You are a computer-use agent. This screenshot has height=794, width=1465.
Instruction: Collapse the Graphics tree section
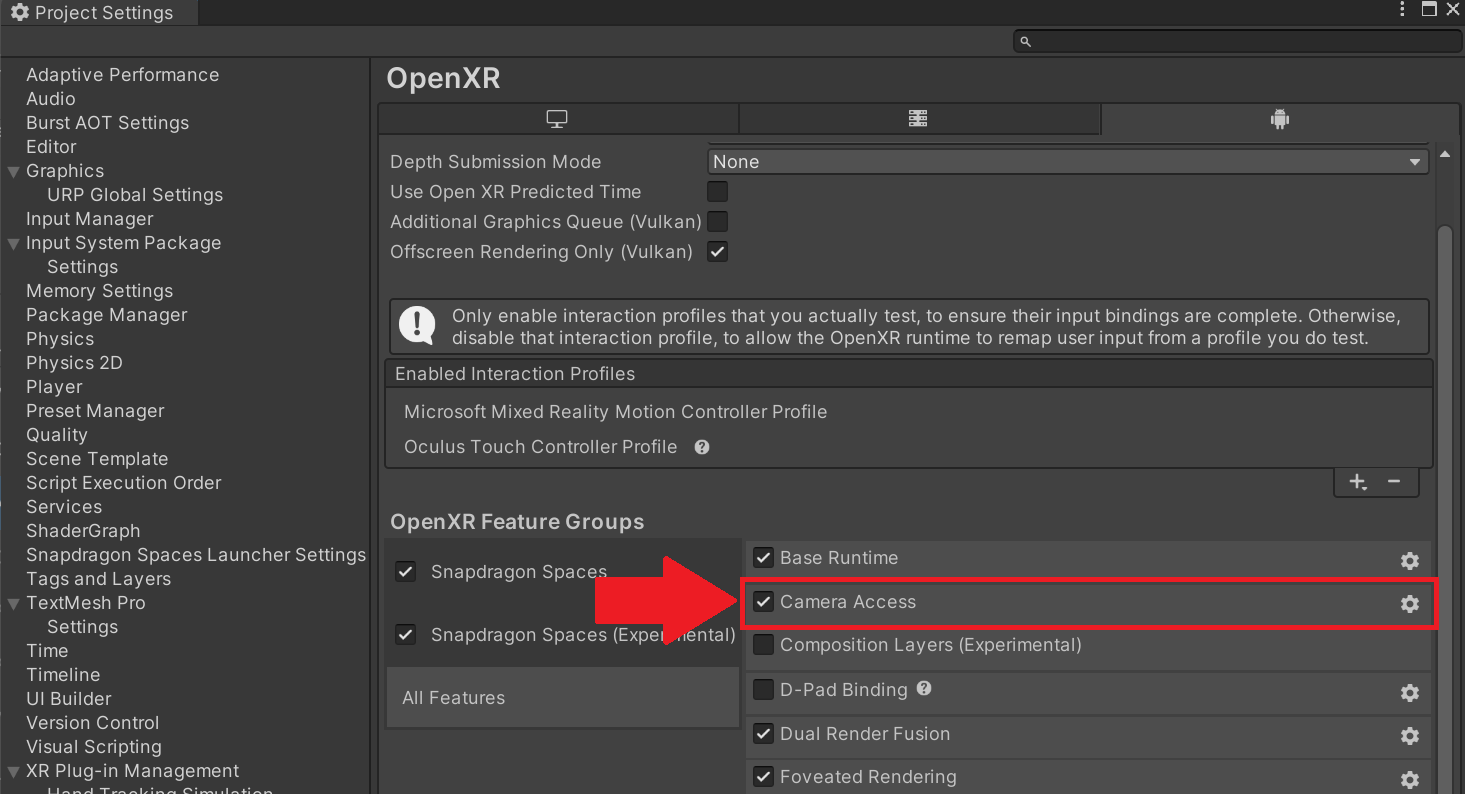tap(13, 171)
